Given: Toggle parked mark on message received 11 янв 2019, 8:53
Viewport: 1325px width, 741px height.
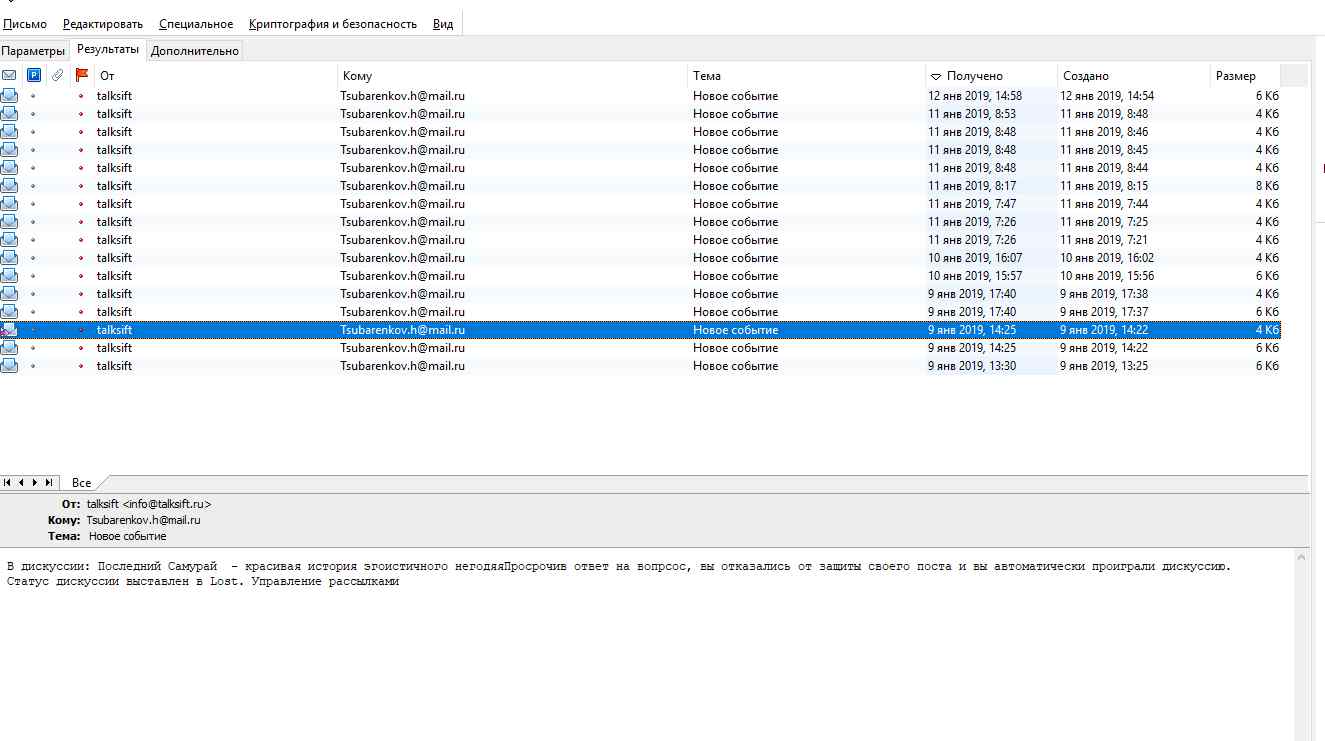Looking at the screenshot, I should coord(33,114).
